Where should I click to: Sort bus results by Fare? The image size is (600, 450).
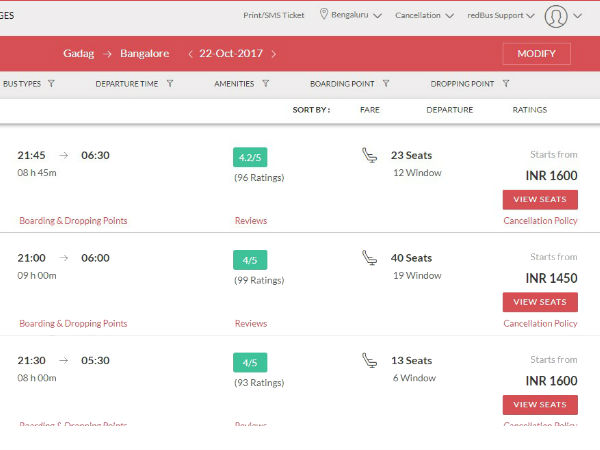370,110
